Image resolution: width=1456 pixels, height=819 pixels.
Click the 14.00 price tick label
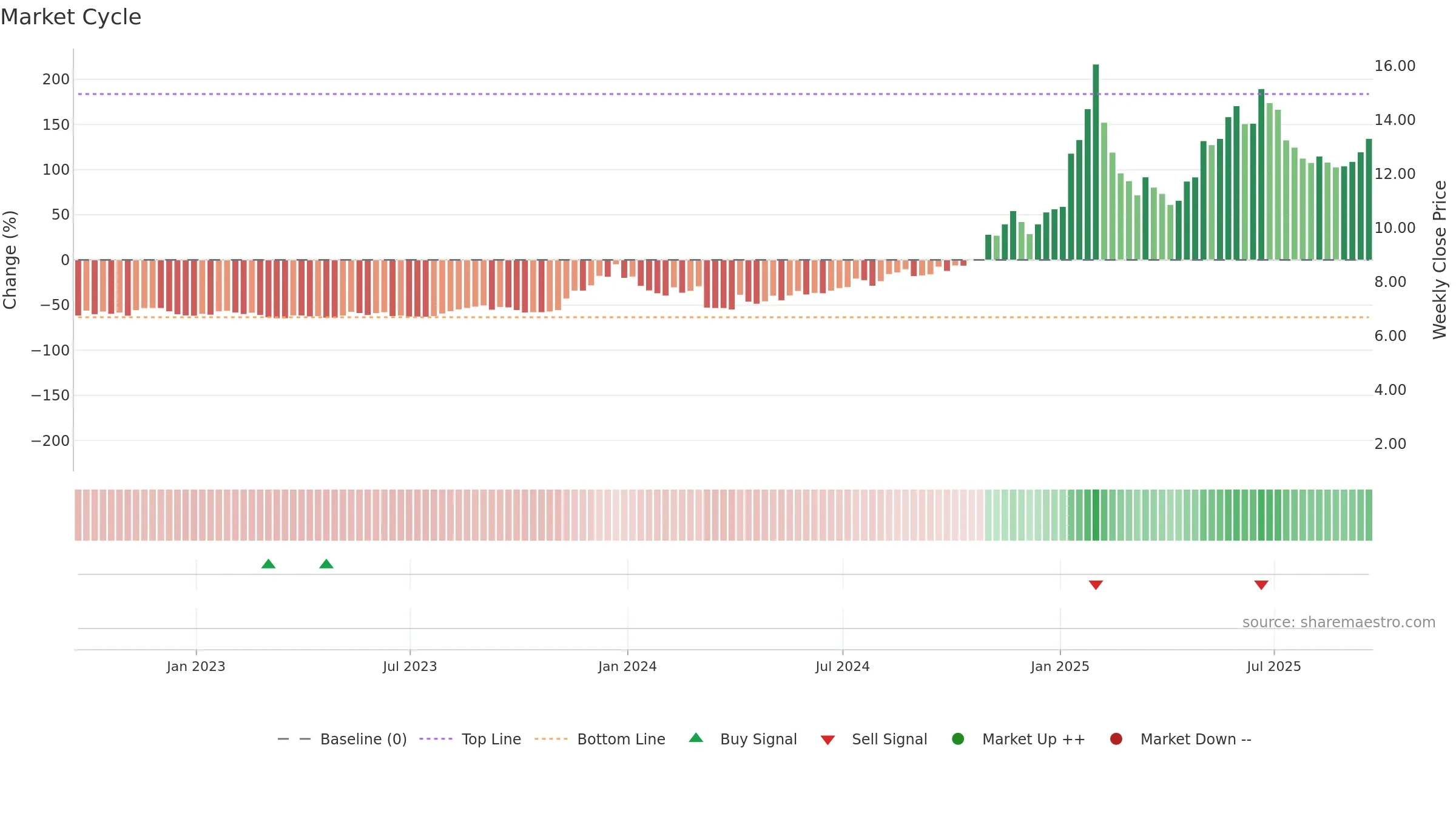point(1395,120)
